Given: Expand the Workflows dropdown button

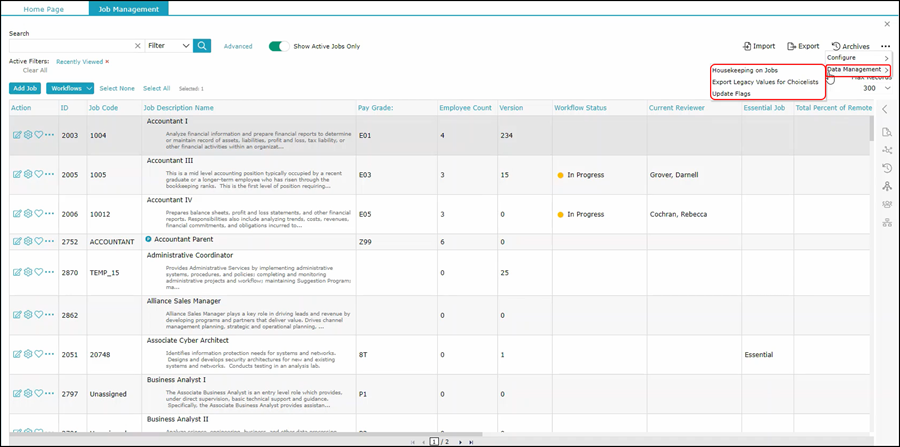Looking at the screenshot, I should [x=70, y=89].
